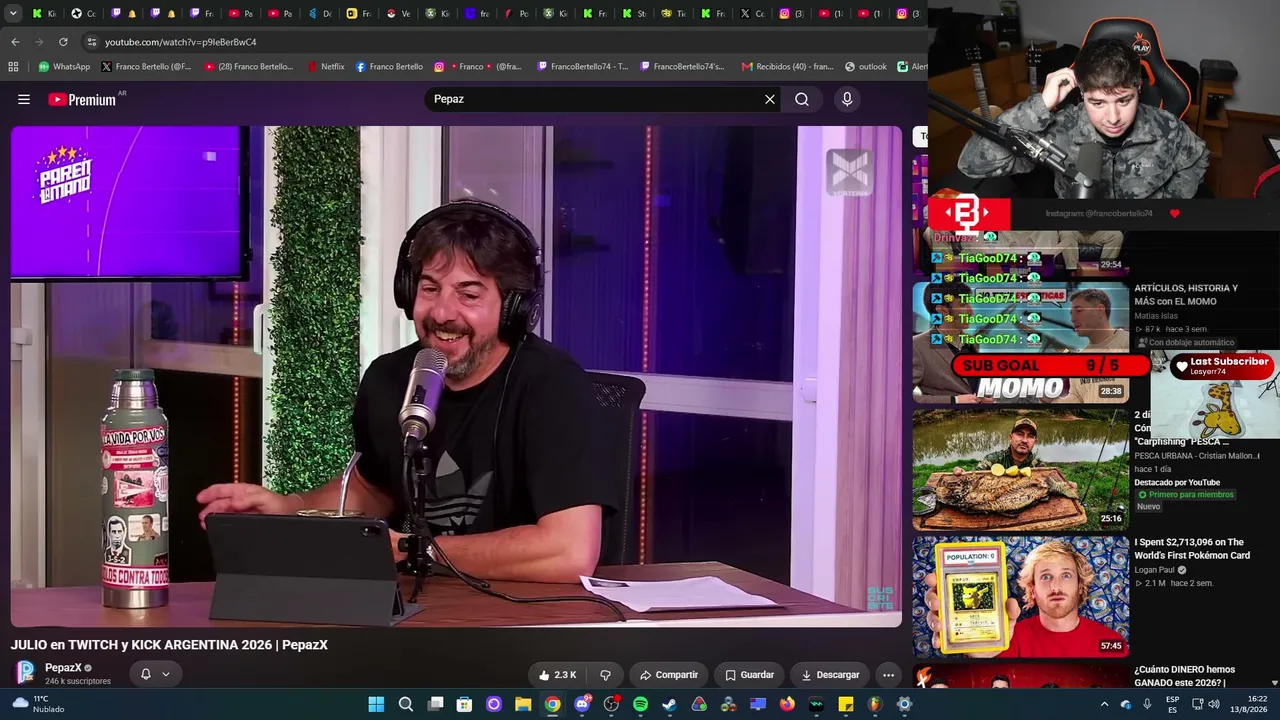Open OBS Studio from taskbar

(611, 704)
